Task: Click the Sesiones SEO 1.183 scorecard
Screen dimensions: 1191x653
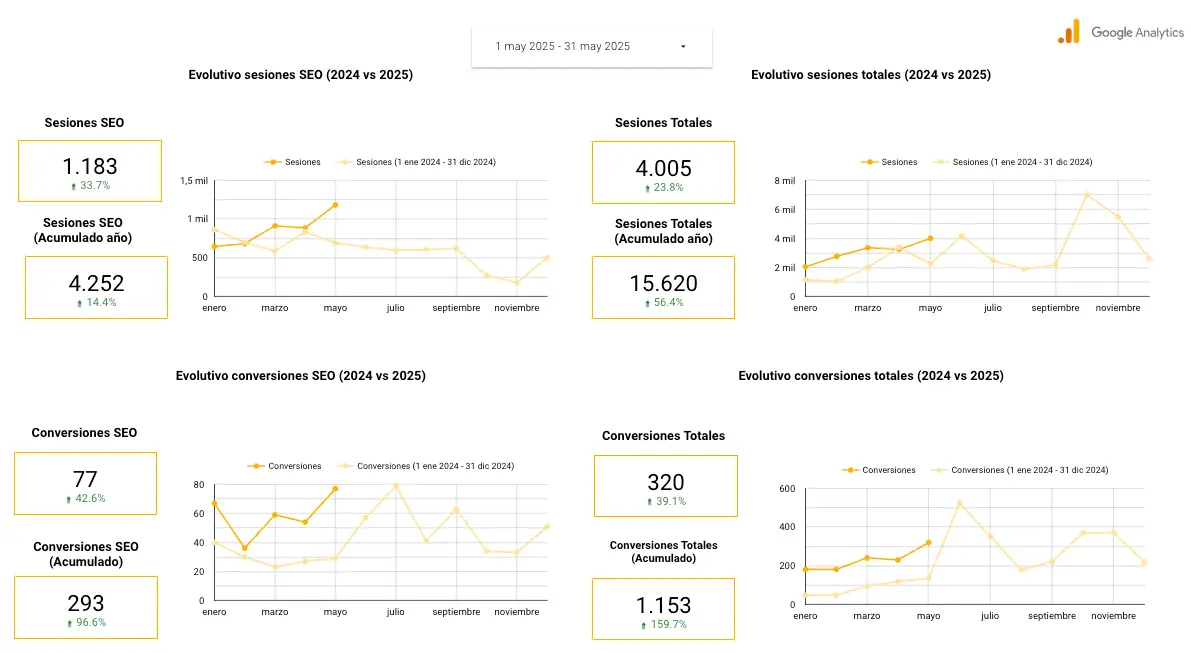Action: pos(90,171)
